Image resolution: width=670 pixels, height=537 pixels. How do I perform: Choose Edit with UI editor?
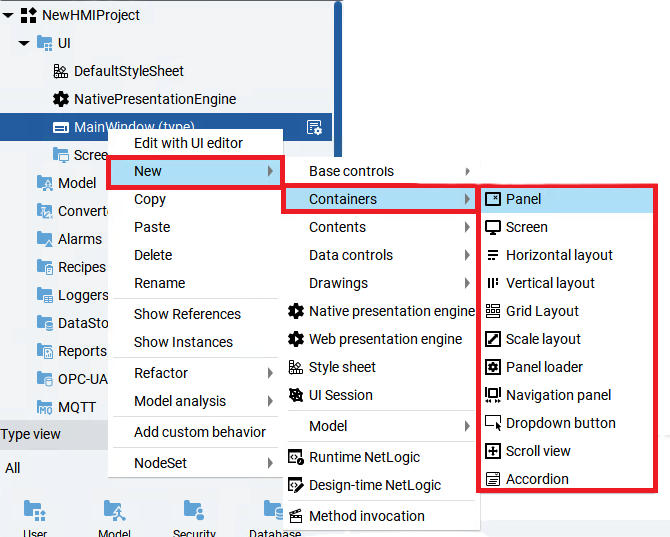[188, 143]
